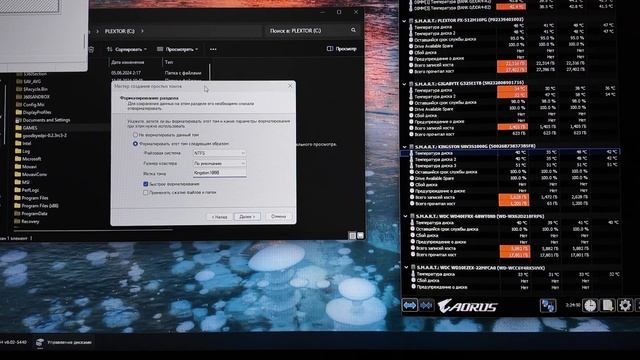The image size is (640, 360).
Task: Toggle the Explorer preview pane button Просмотр
Action: pos(342,49)
